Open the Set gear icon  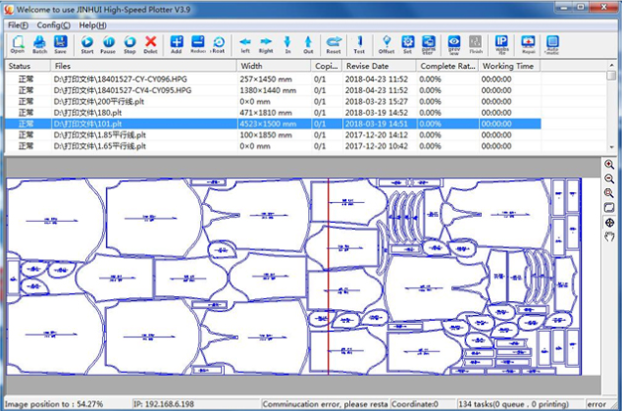[407, 44]
